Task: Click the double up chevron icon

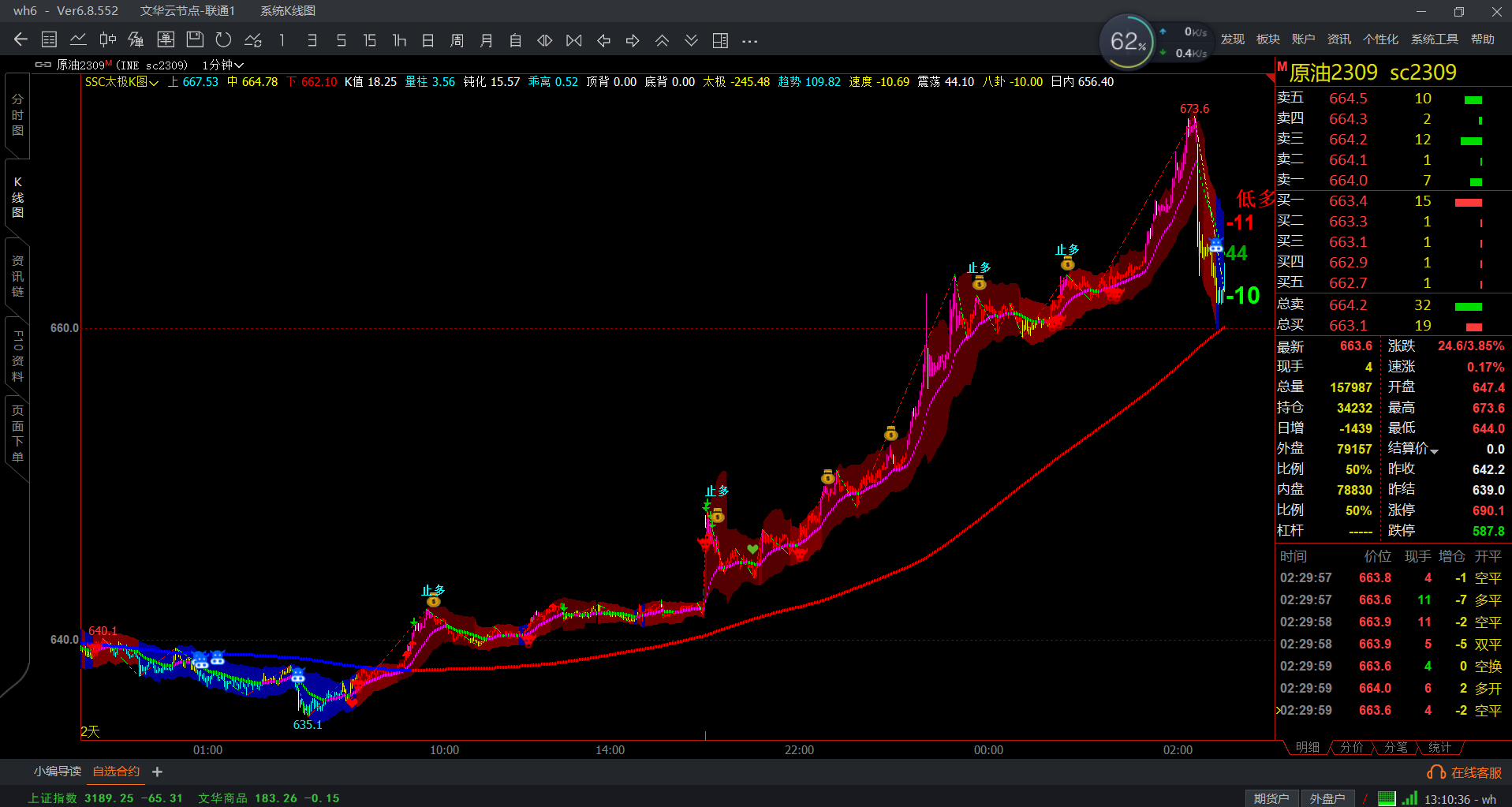Action: point(662,40)
